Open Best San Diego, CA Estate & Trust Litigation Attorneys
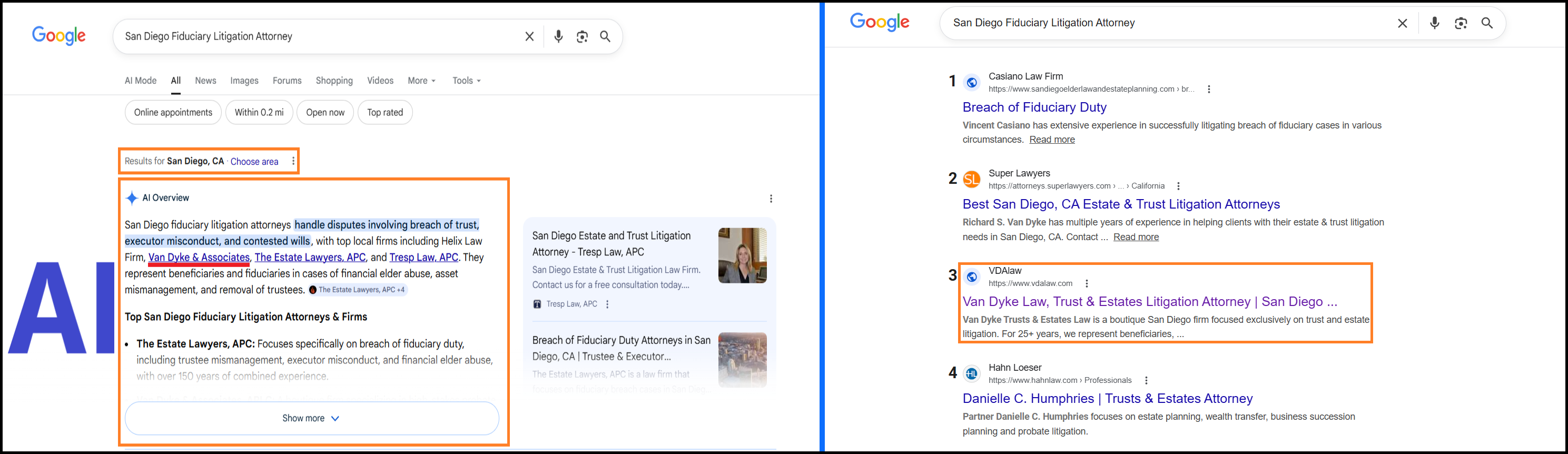The image size is (1568, 454). pyautogui.click(x=1121, y=204)
